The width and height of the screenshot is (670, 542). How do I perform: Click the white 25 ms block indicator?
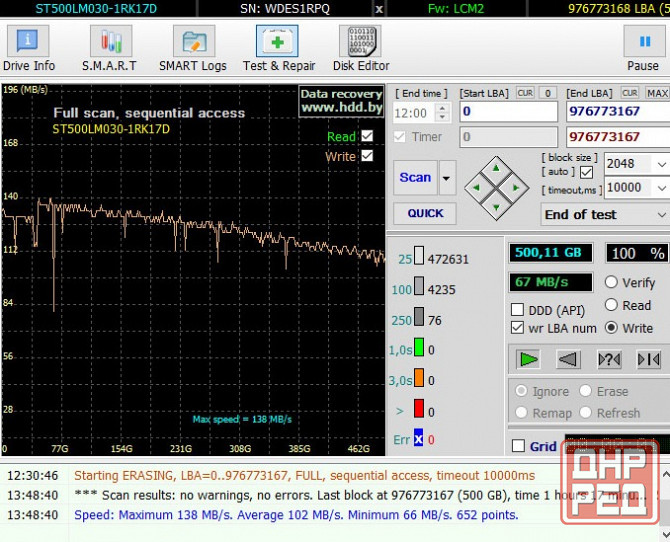tap(419, 256)
